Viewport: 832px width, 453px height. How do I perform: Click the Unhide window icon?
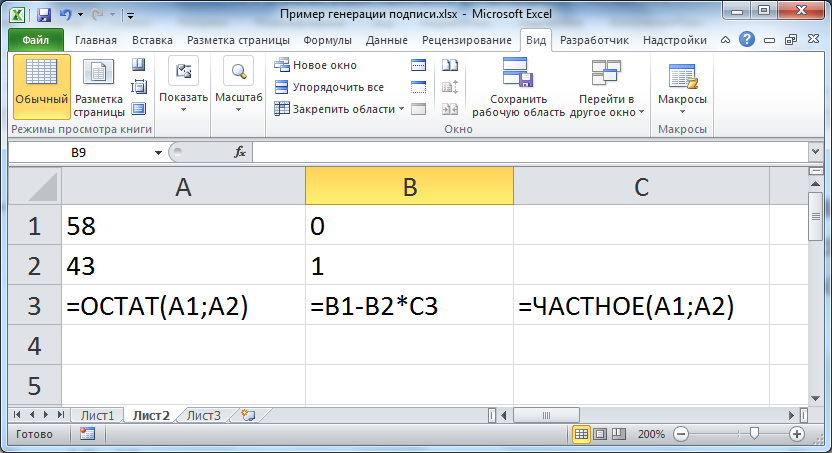point(419,109)
